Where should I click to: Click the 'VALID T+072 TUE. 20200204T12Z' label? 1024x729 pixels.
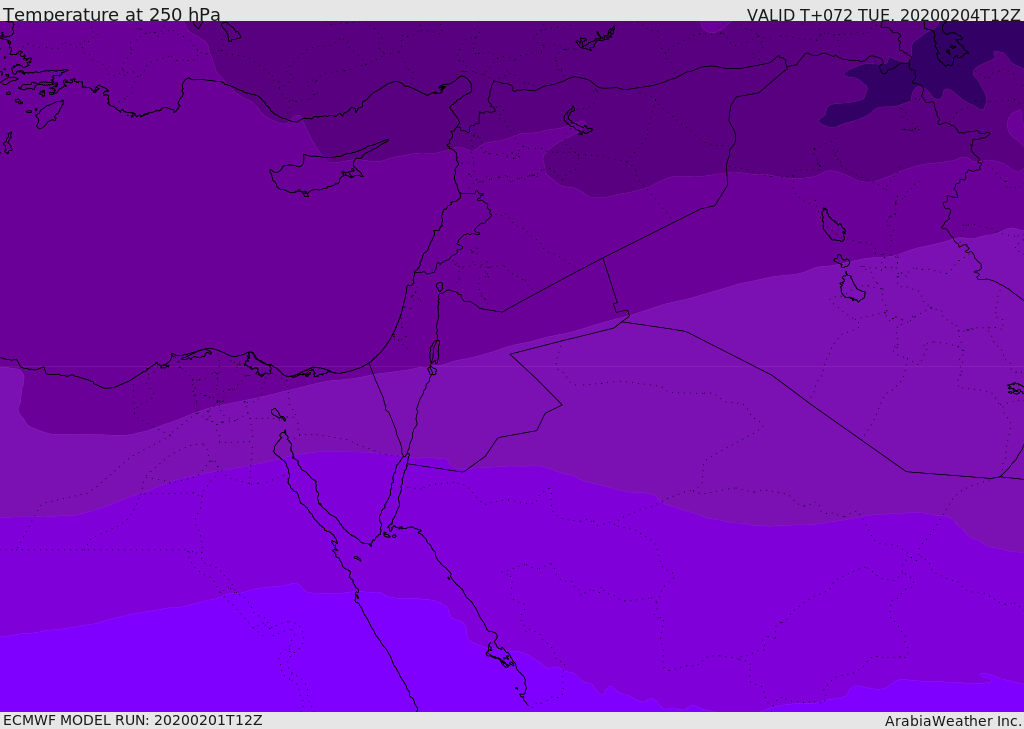(x=883, y=14)
